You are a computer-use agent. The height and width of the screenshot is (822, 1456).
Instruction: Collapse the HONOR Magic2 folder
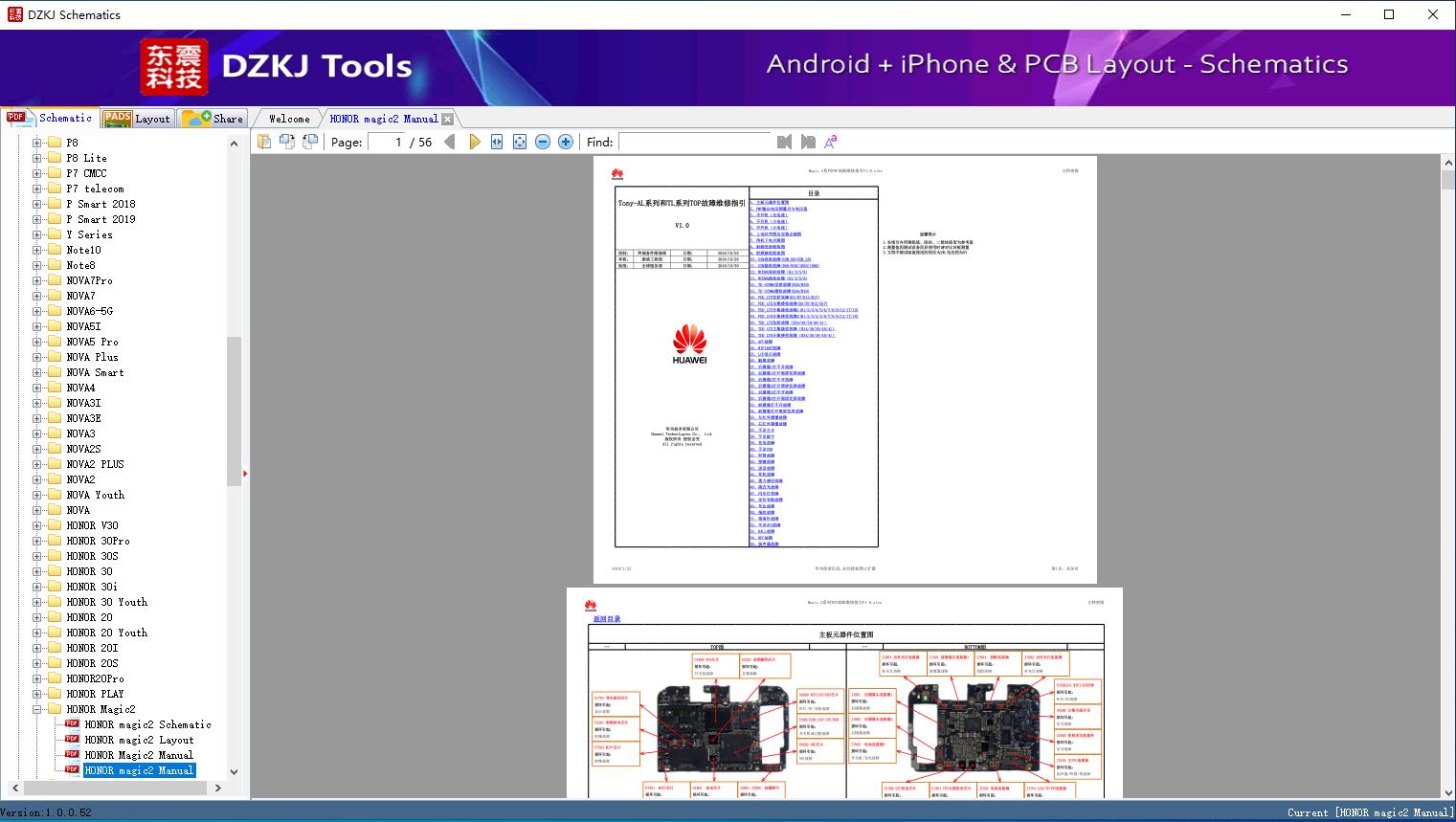pos(37,709)
